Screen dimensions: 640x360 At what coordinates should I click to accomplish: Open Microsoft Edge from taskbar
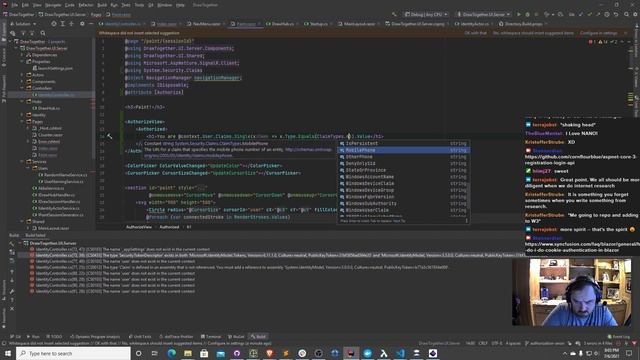[171, 353]
